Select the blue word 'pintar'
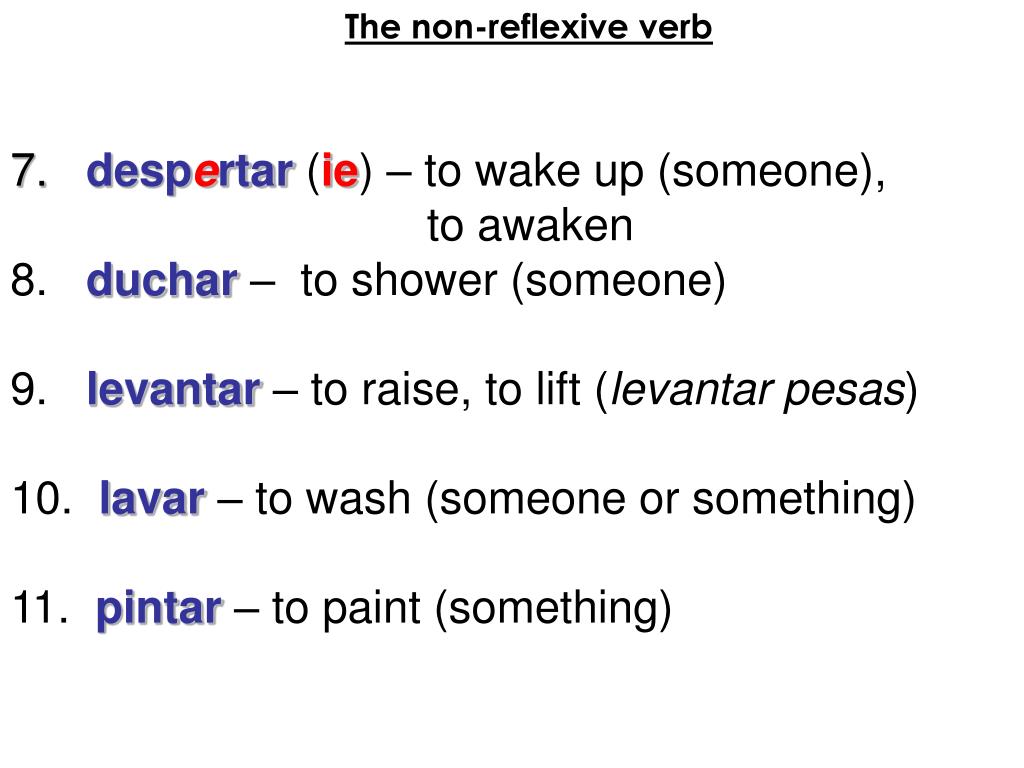The image size is (1024, 768). [x=160, y=610]
